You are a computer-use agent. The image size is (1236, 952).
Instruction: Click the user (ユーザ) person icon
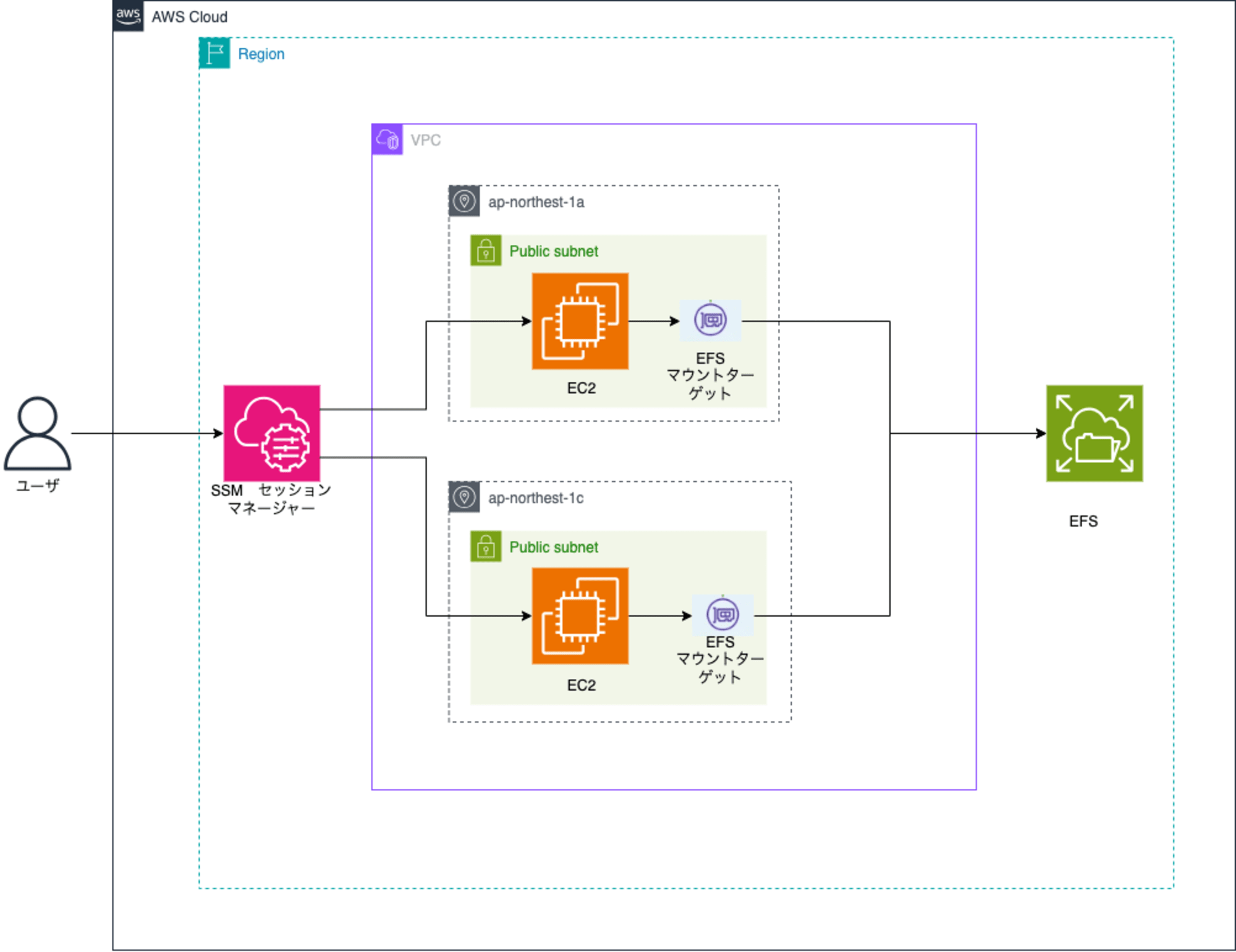(37, 433)
